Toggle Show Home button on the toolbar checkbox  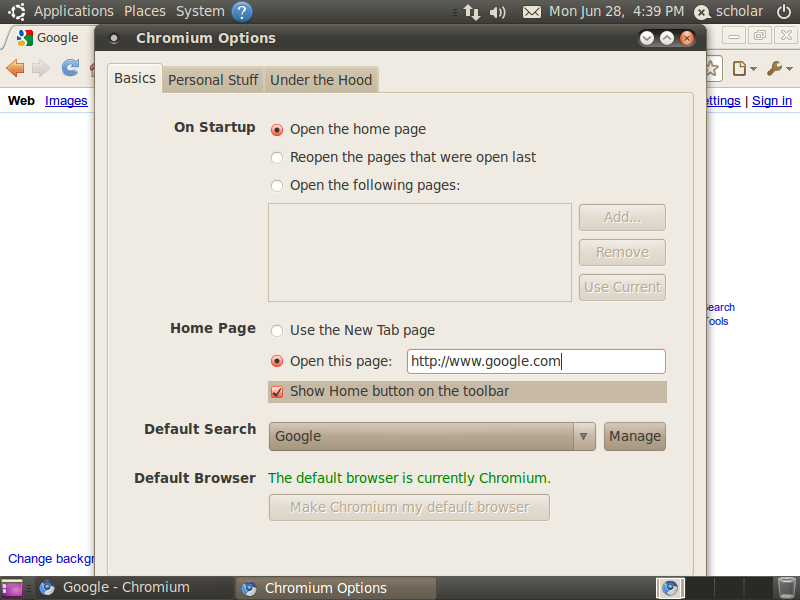277,392
